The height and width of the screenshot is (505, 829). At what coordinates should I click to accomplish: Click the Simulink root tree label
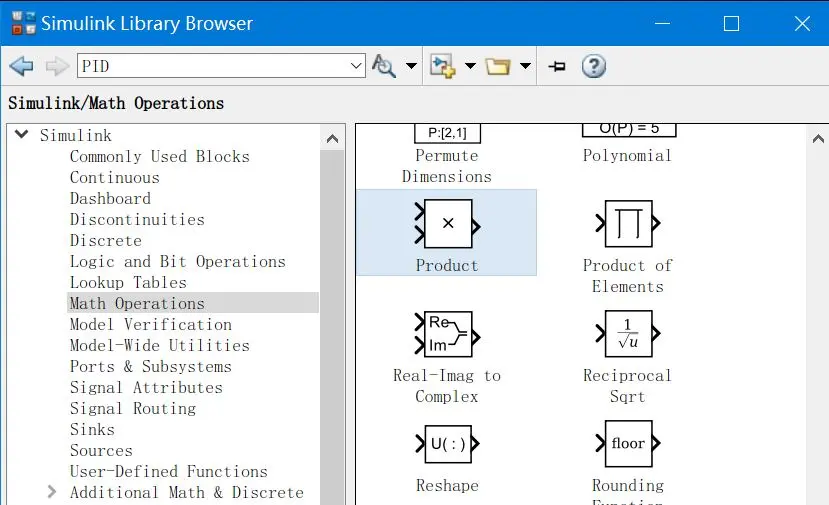76,135
